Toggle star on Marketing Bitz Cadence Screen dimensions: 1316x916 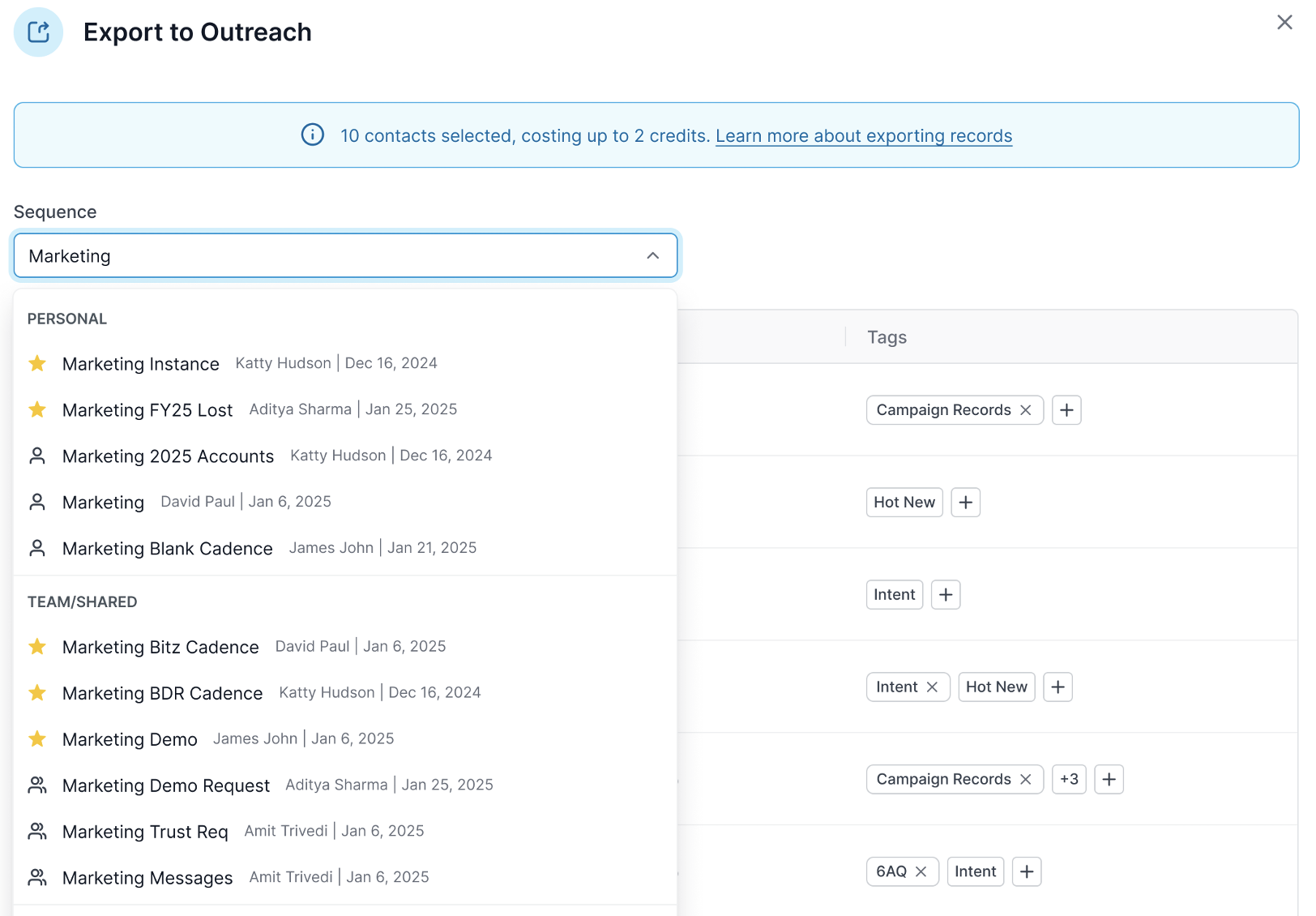37,646
